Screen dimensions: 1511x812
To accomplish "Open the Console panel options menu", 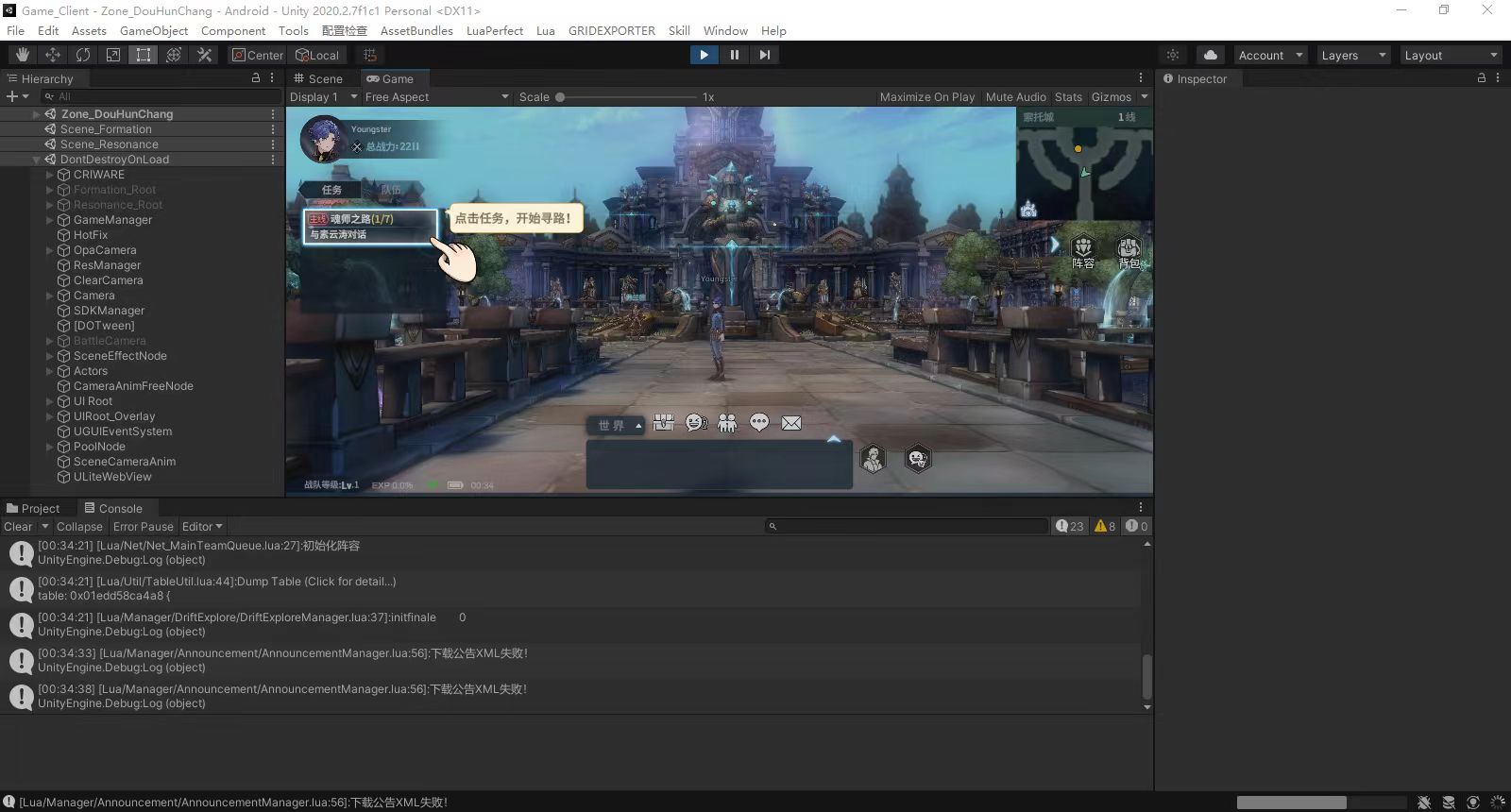I will [x=1141, y=507].
